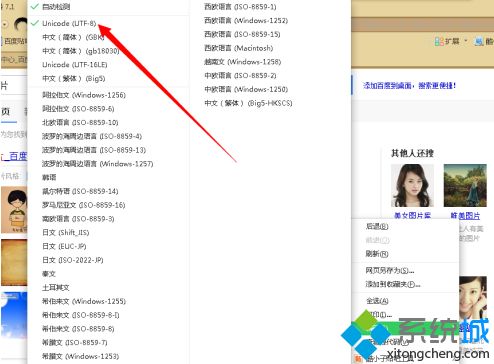Choose 韩语 encoding entry

point(49,177)
